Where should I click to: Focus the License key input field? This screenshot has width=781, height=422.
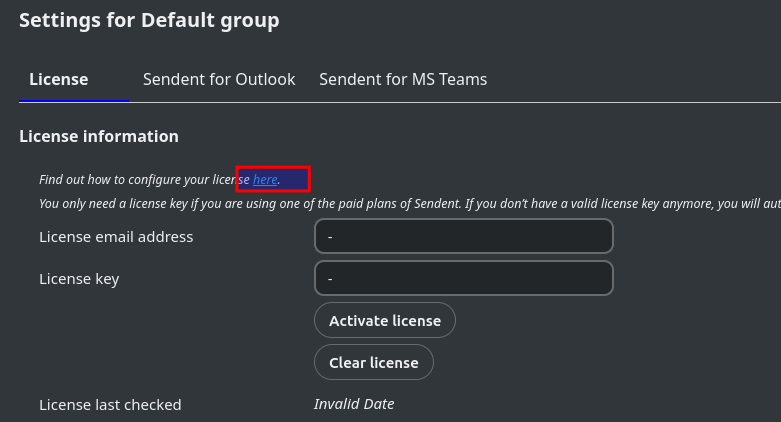463,279
